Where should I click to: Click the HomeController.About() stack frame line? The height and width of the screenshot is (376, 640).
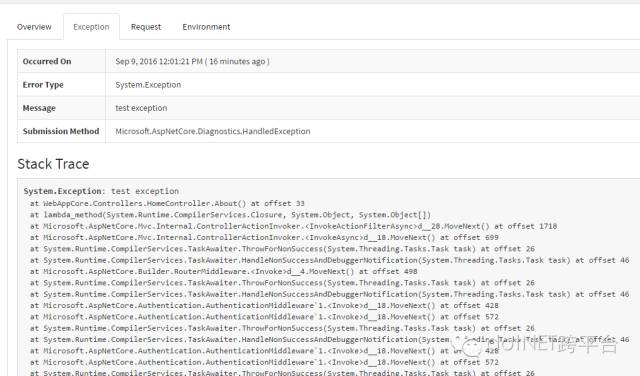click(x=167, y=203)
